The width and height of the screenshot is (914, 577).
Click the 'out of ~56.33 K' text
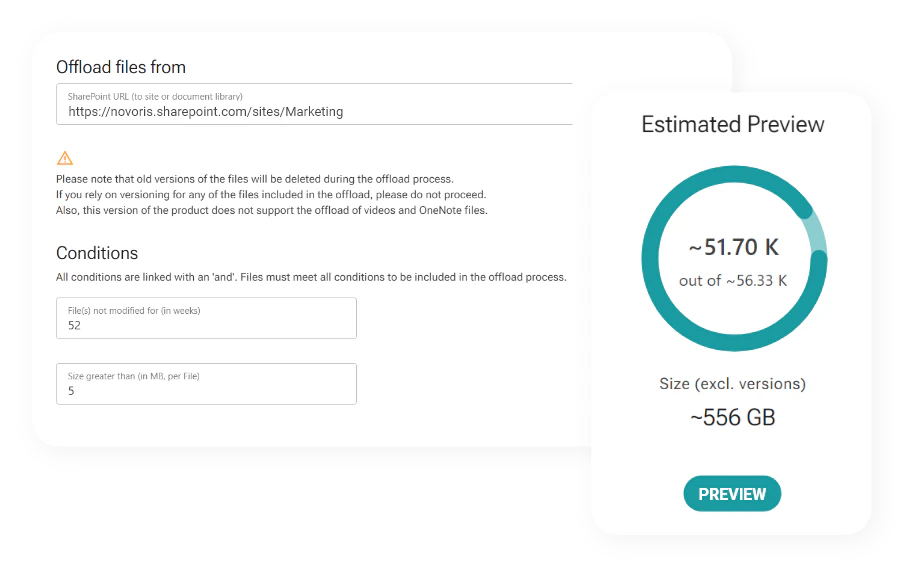[x=733, y=281]
